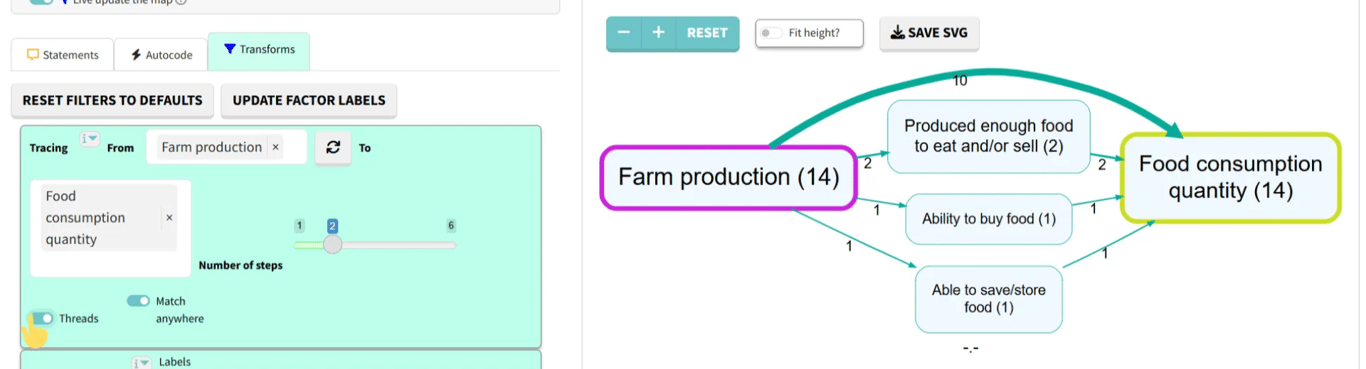Toggle Live update the map switch
Viewport: 1366px width, 369px height.
click(41, 2)
